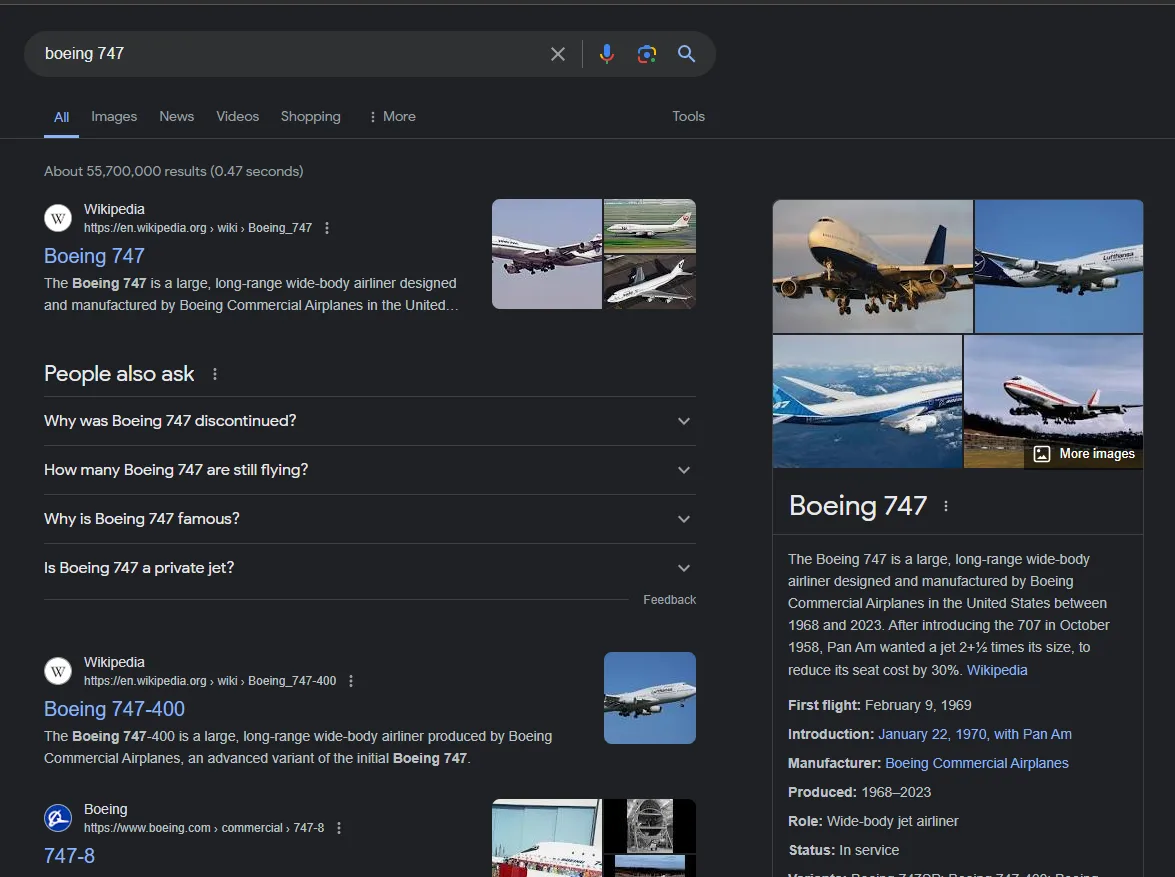The height and width of the screenshot is (877, 1175).
Task: Expand 'Why is Boeing 747 famous?'
Action: pyautogui.click(x=369, y=519)
